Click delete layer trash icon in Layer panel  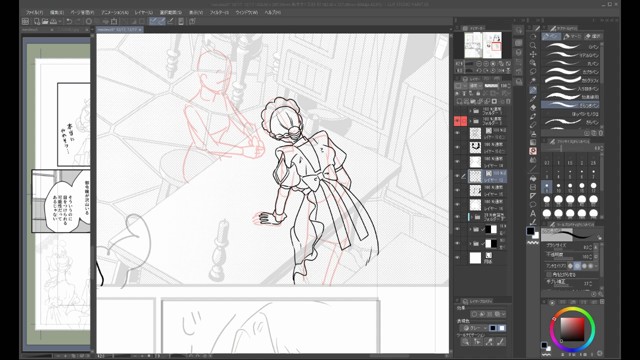[x=508, y=101]
